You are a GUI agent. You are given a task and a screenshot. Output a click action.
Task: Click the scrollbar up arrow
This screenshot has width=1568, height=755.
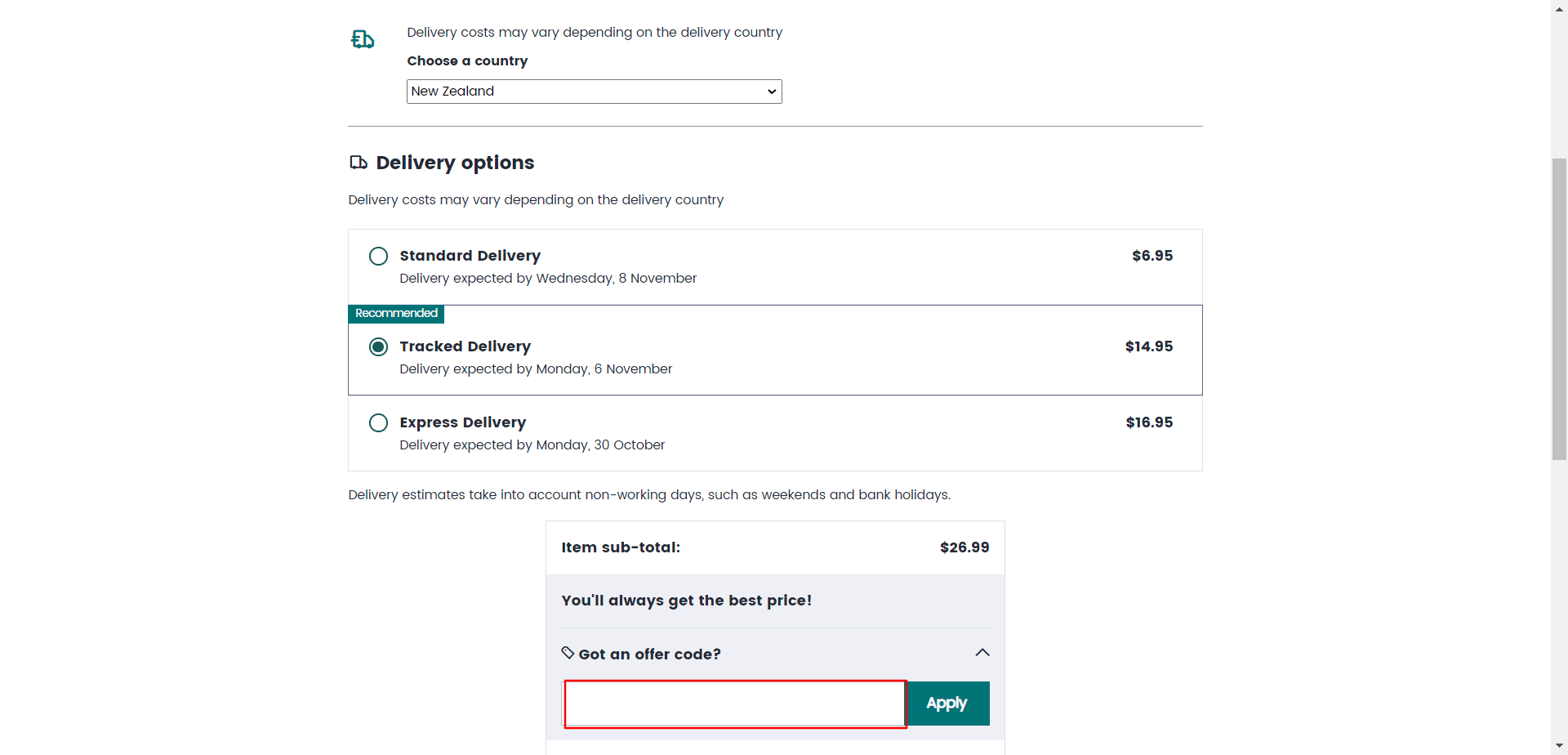[1558, 8]
